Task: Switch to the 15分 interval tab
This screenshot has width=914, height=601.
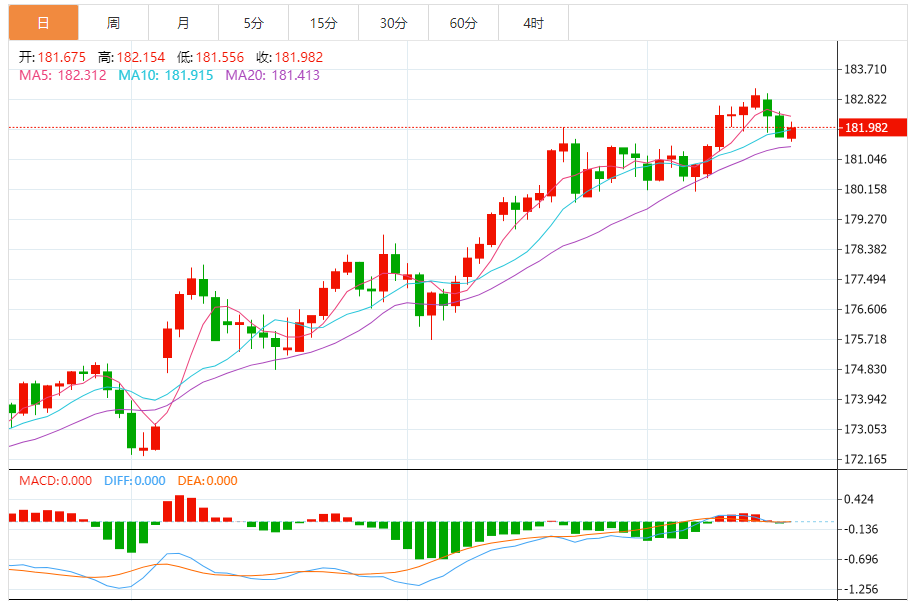Action: [x=323, y=22]
